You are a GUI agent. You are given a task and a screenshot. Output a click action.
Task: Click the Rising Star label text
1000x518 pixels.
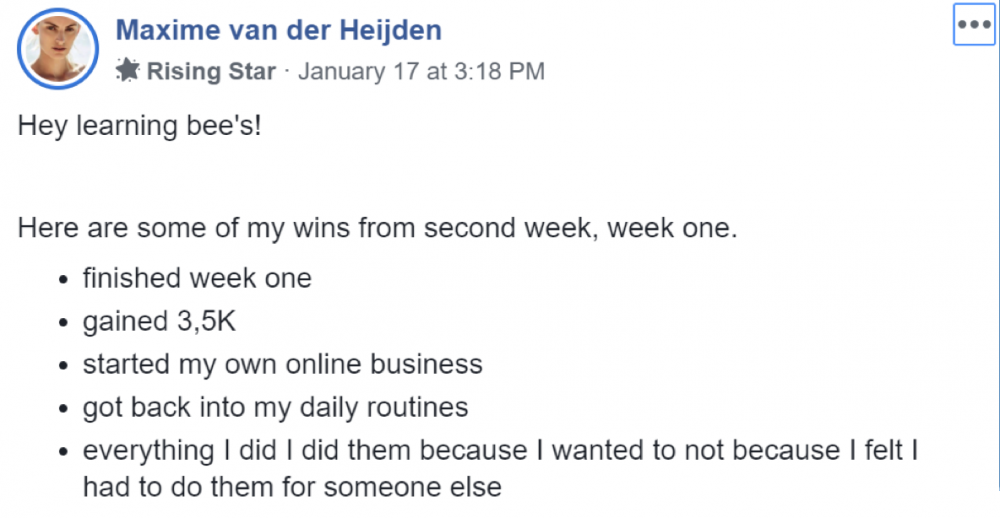point(211,71)
